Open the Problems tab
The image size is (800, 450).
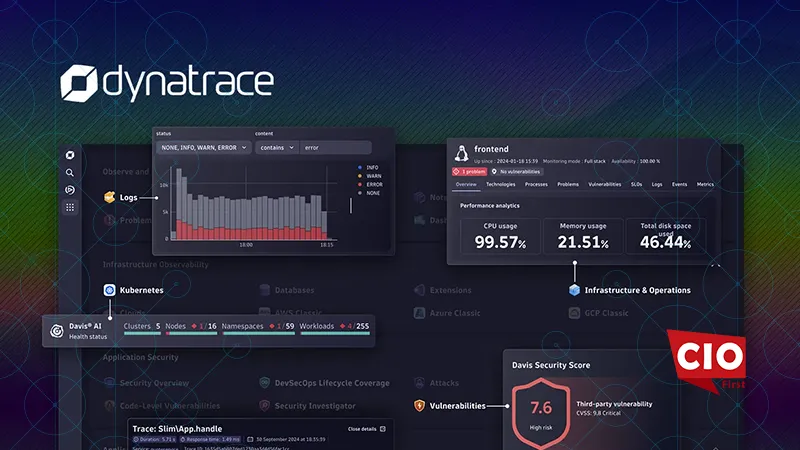[x=568, y=184]
